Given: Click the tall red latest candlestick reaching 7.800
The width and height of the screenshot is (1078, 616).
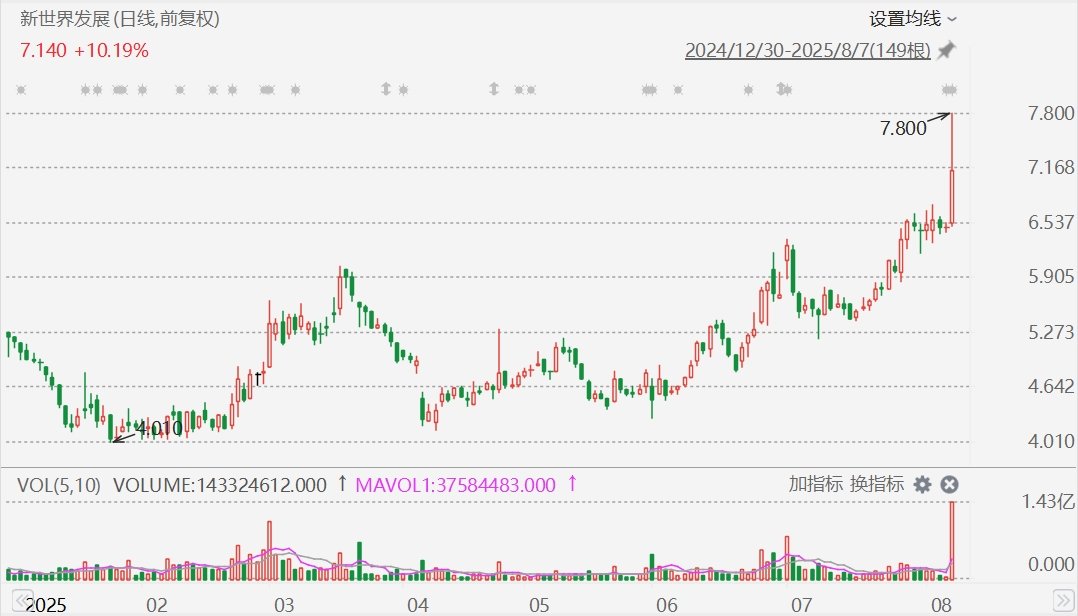Looking at the screenshot, I should 952,168.
